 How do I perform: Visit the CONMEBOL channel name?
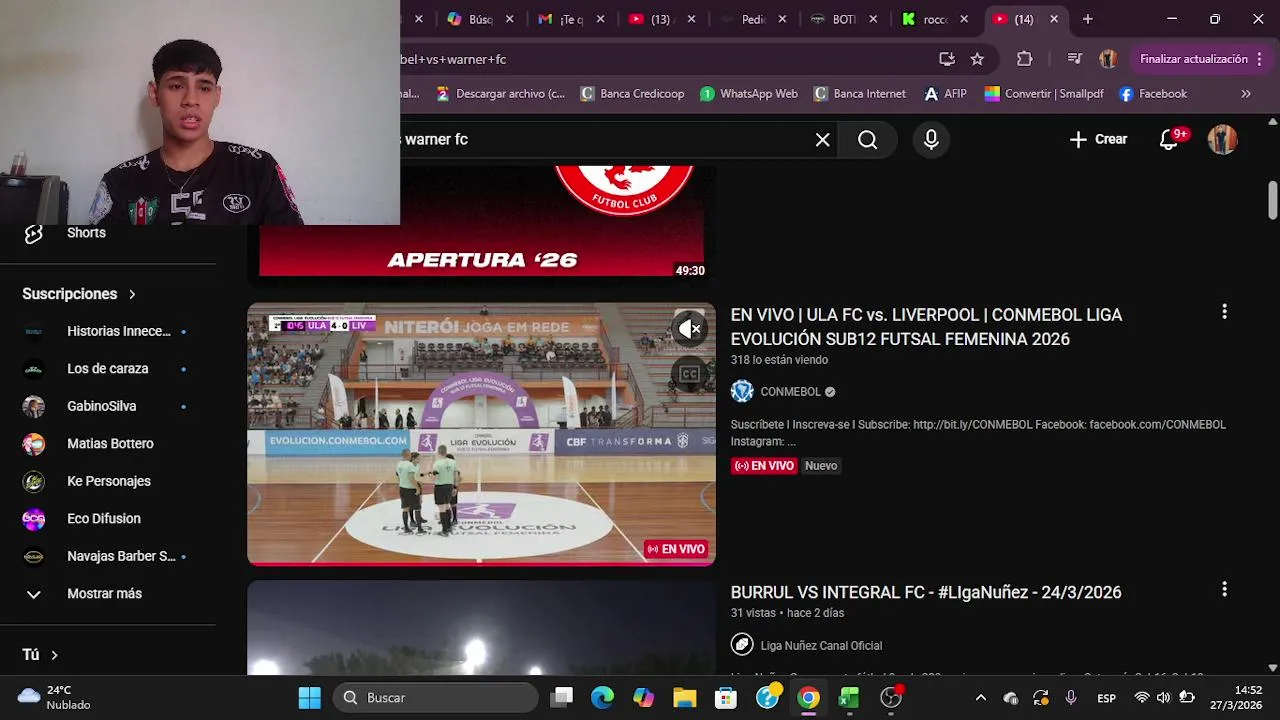pyautogui.click(x=790, y=392)
